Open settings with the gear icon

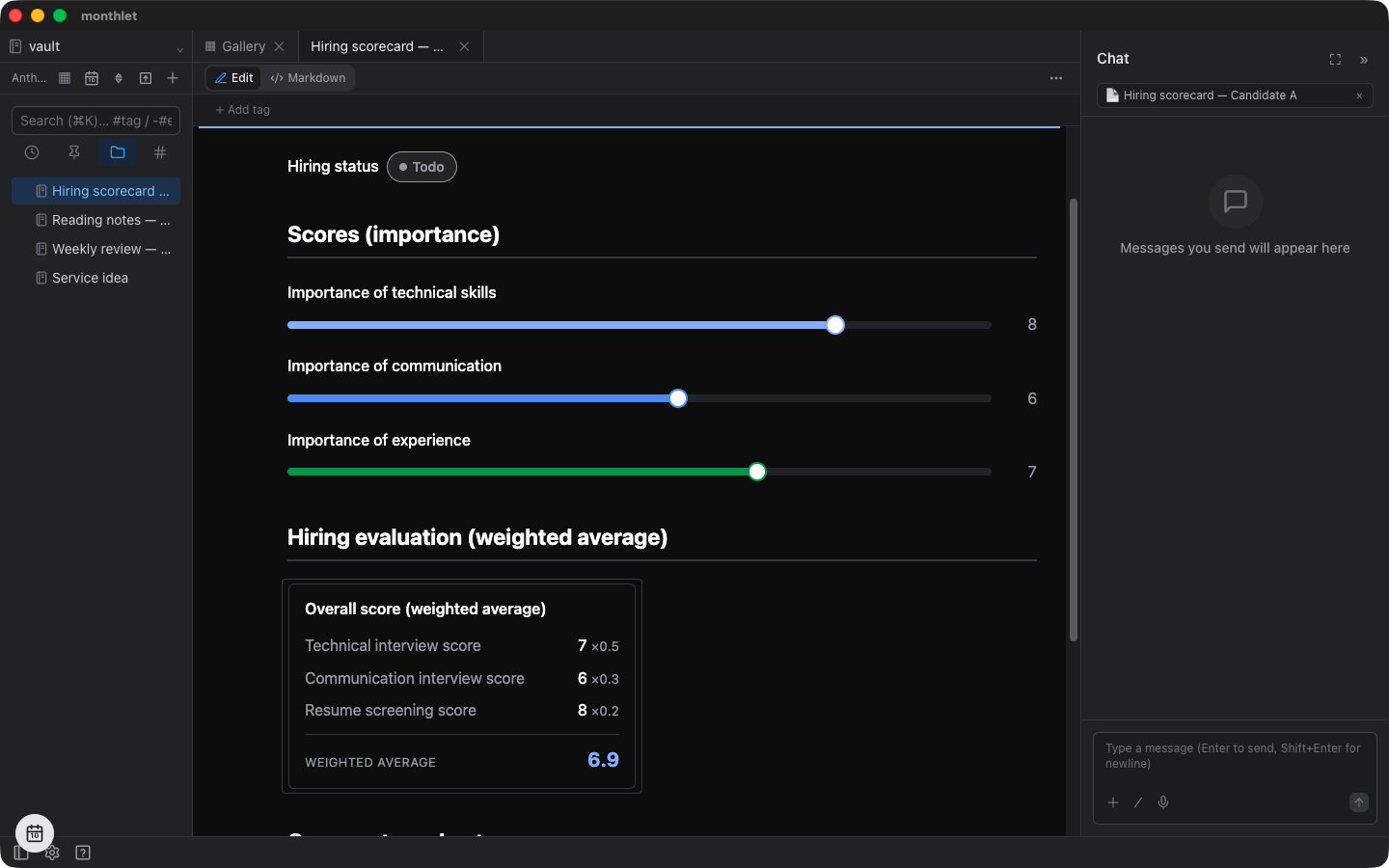52,853
